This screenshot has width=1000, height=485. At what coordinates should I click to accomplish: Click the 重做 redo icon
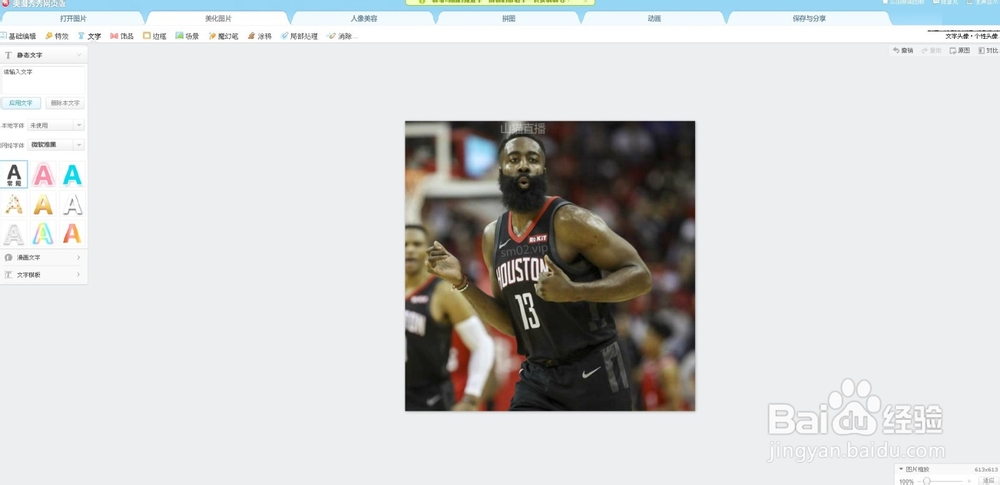(x=931, y=50)
